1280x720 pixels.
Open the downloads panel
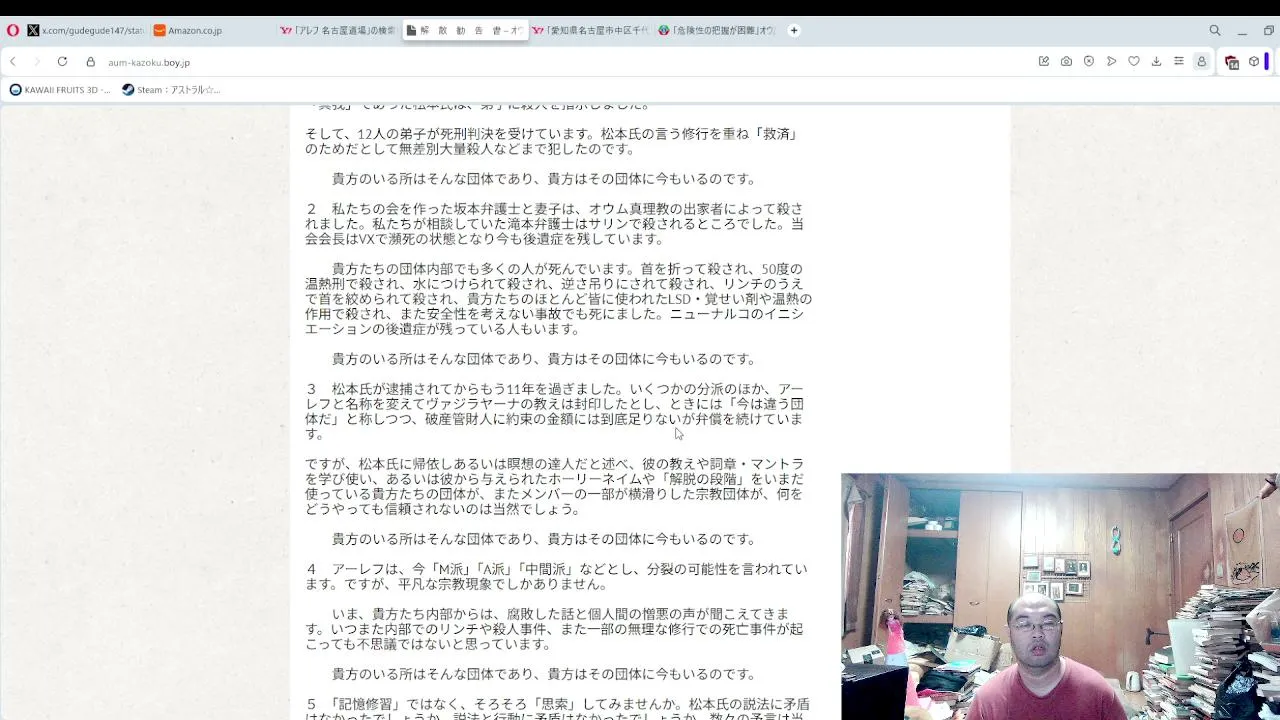[1156, 62]
